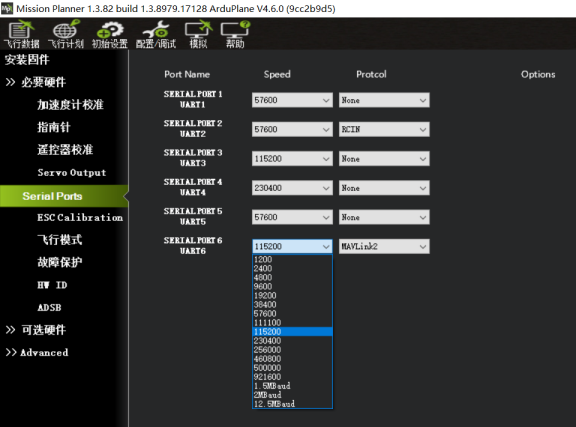Open the 配置/调试 config tuning icon
Screen dimensions: 576x427
pos(156,34)
